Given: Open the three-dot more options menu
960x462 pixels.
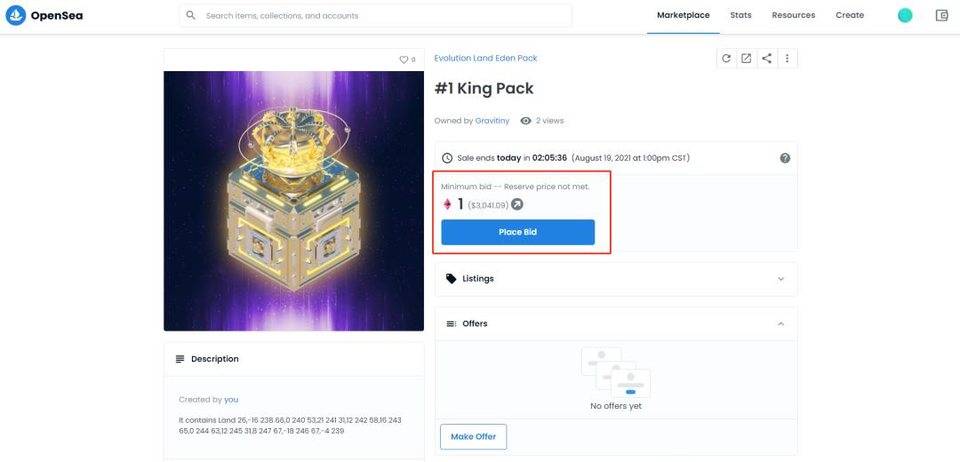Looking at the screenshot, I should click(x=787, y=58).
